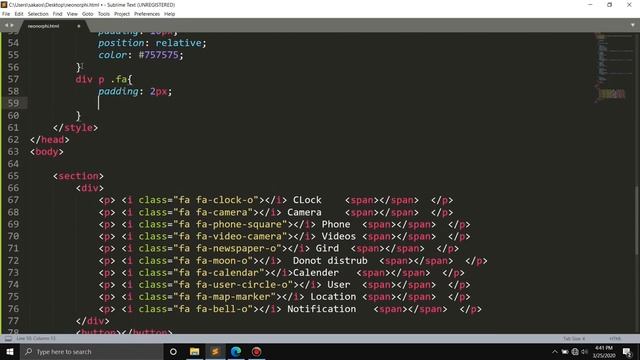Open Microsoft Edge from taskbar
Screen dimensions: 640x360
pyautogui.click(x=236, y=351)
